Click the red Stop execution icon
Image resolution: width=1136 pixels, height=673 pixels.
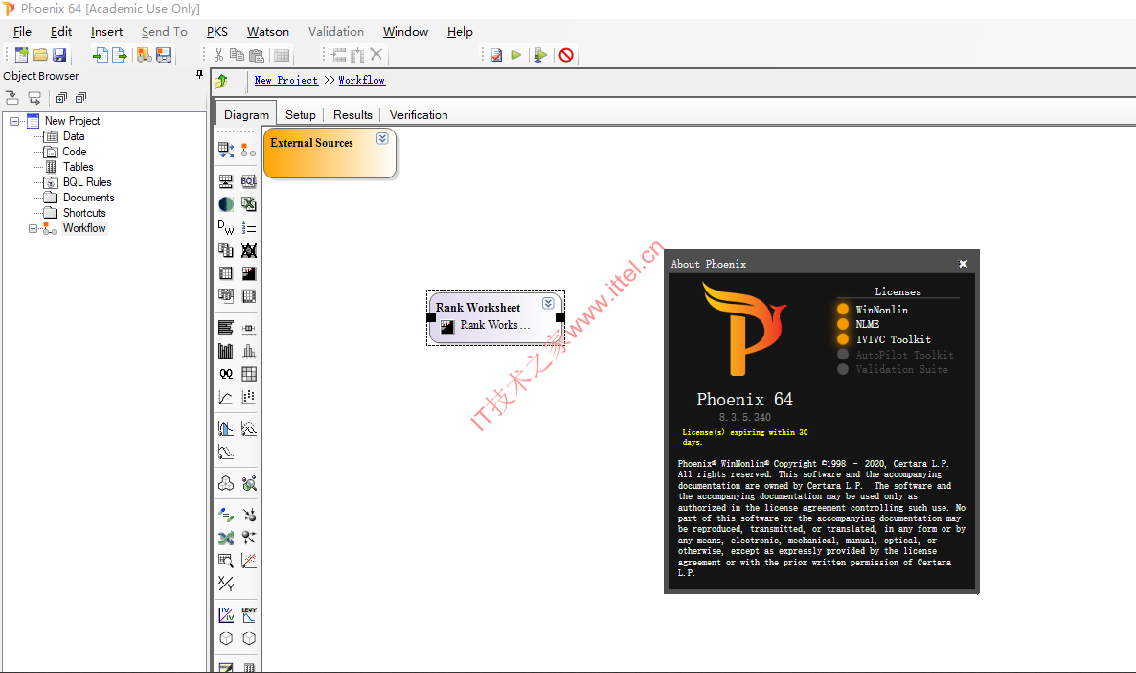[x=567, y=55]
